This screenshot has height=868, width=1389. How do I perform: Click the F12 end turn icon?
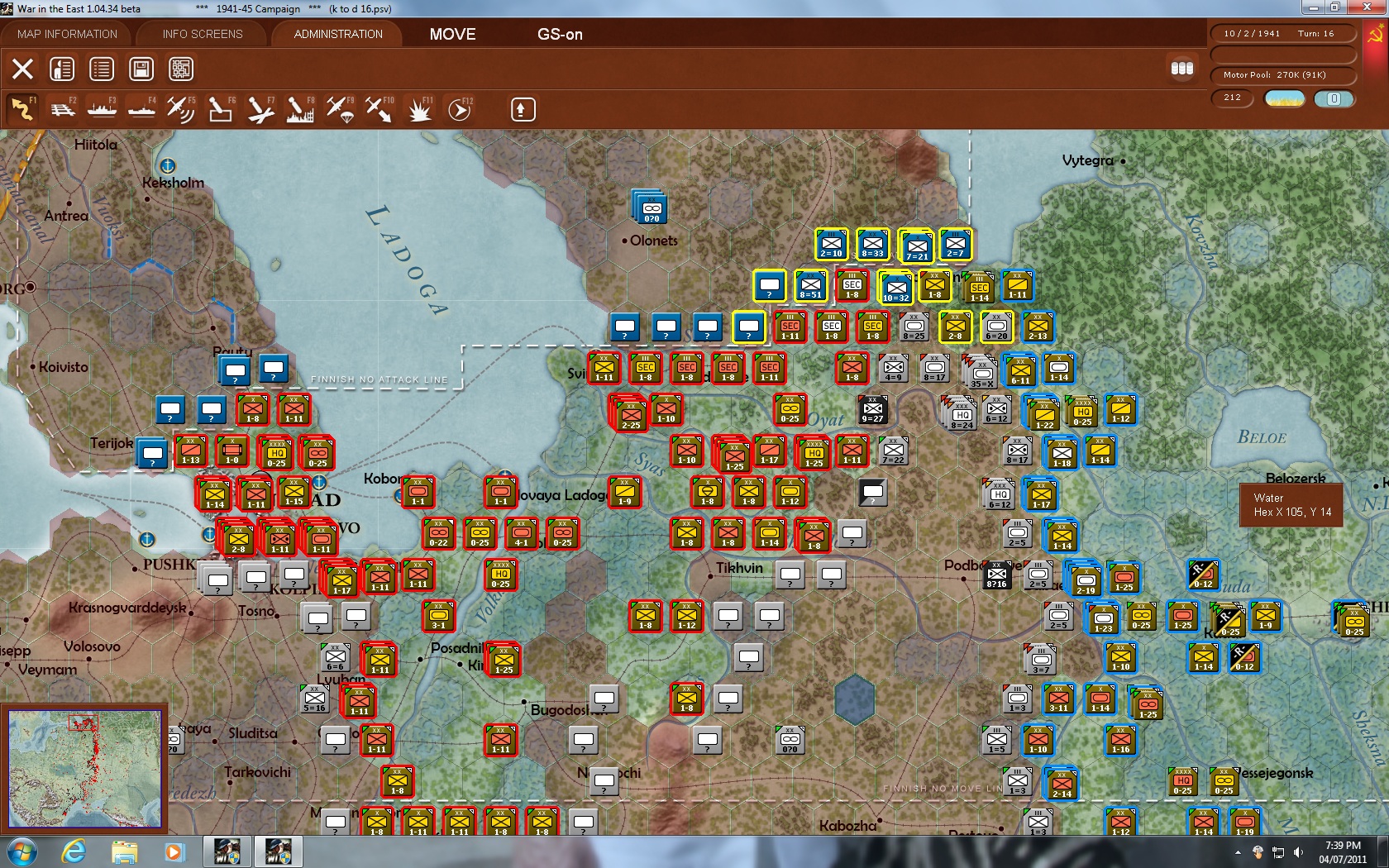(459, 108)
